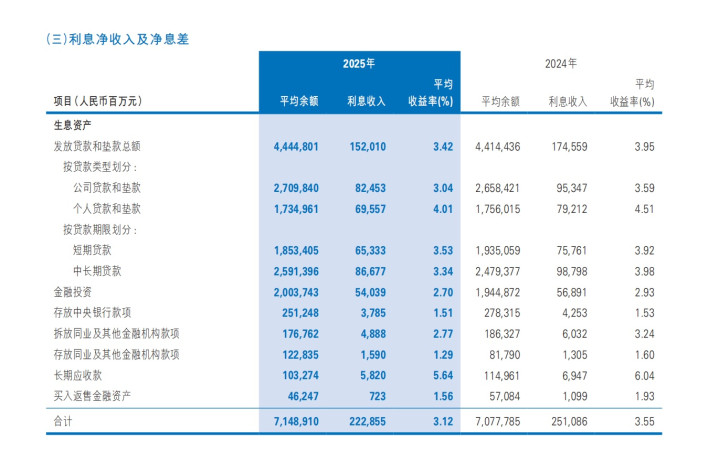Click the 金融投资 row label
The height and width of the screenshot is (450, 719).
click(72, 292)
